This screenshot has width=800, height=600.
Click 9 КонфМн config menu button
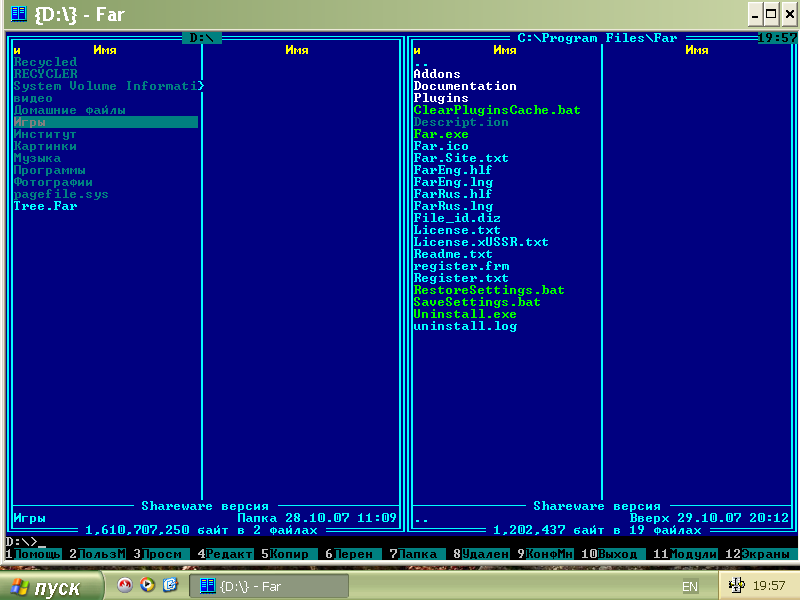click(x=545, y=554)
